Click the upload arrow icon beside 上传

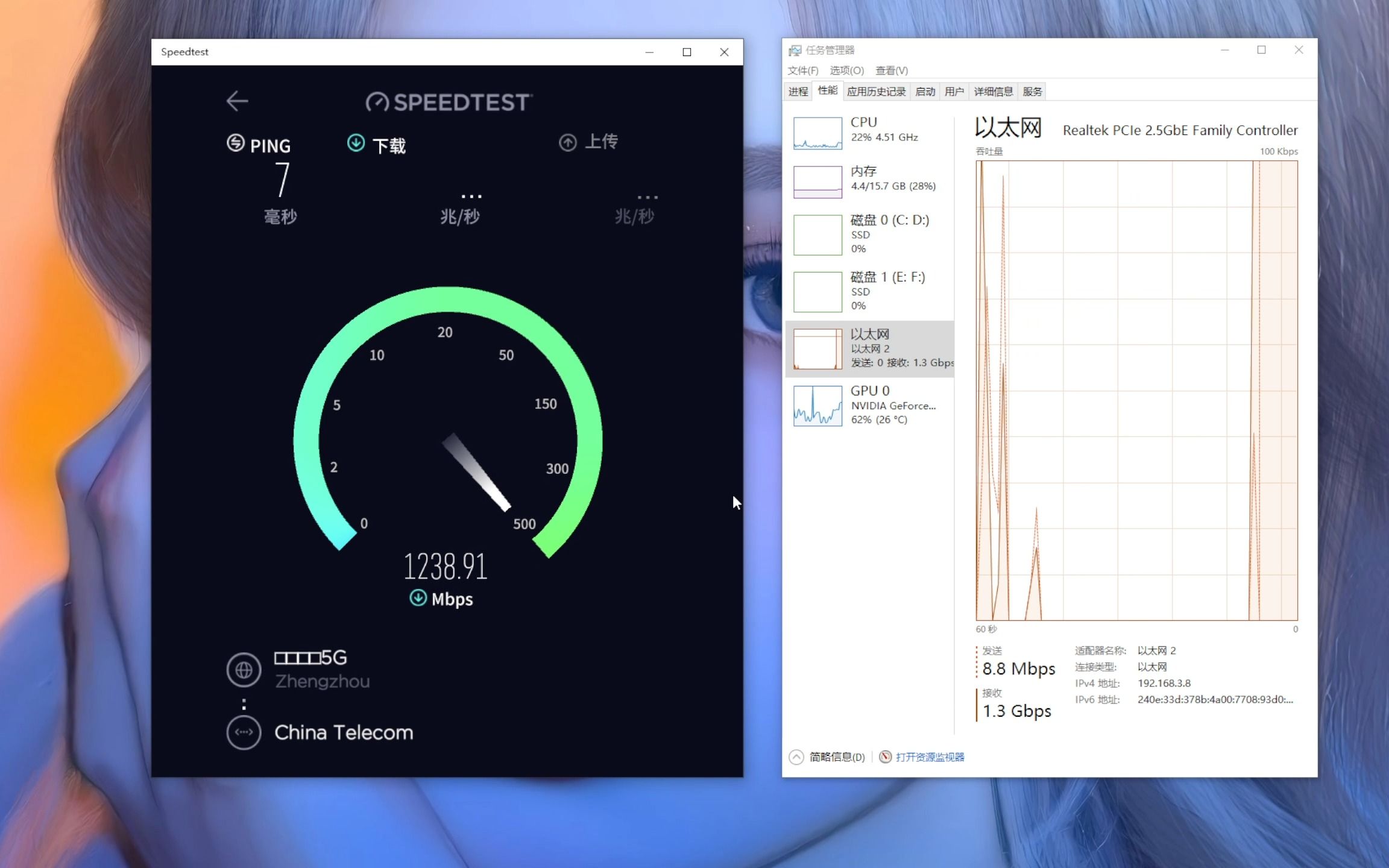click(x=567, y=143)
